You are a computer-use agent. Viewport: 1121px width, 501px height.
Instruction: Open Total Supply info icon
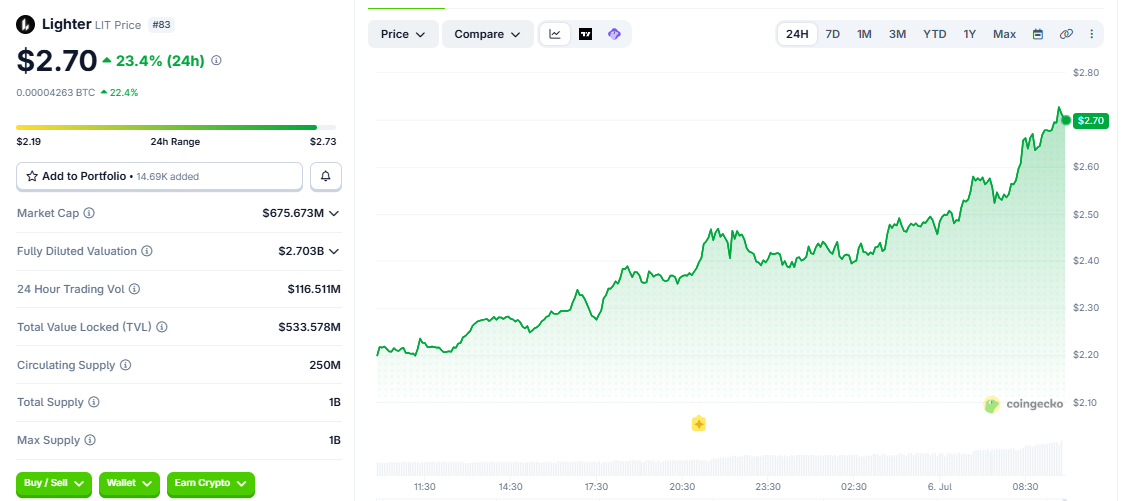tap(94, 402)
